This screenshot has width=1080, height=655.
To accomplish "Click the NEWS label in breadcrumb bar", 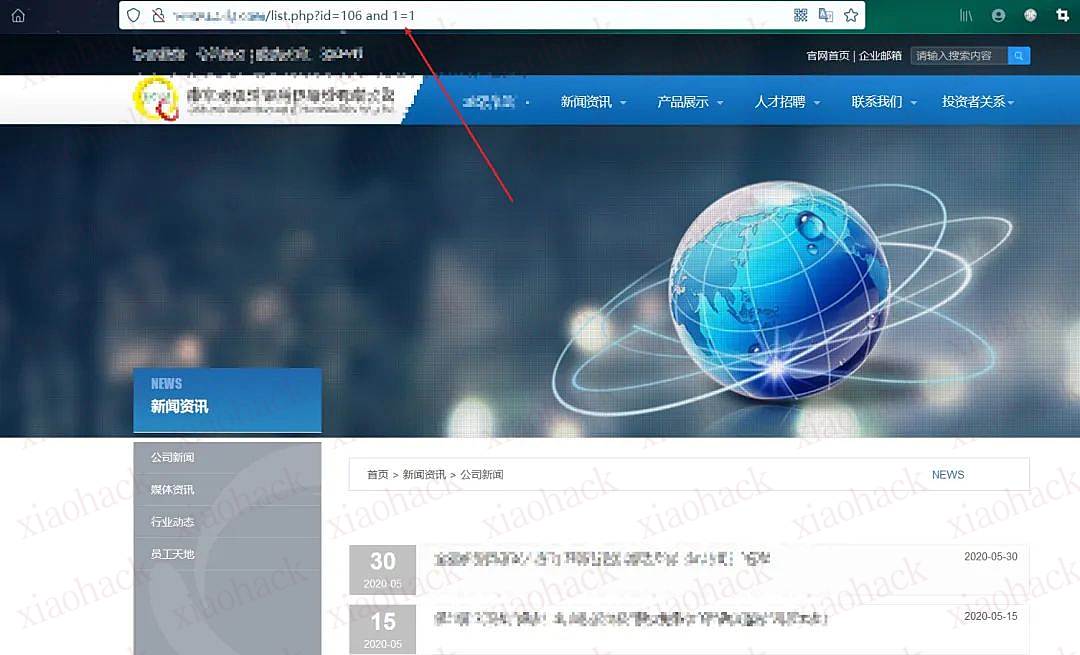I will [x=948, y=475].
